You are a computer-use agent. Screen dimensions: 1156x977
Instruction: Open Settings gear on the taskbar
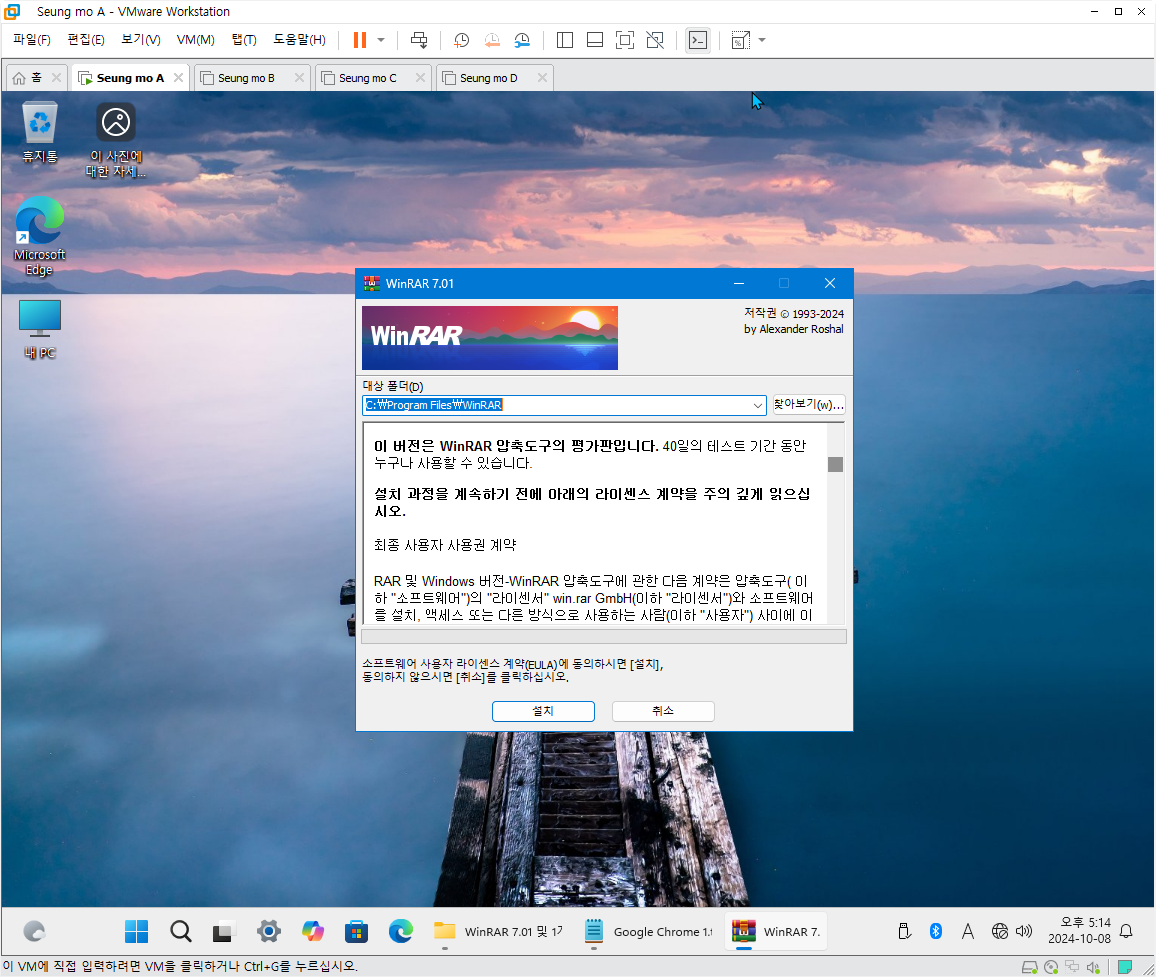tap(268, 931)
